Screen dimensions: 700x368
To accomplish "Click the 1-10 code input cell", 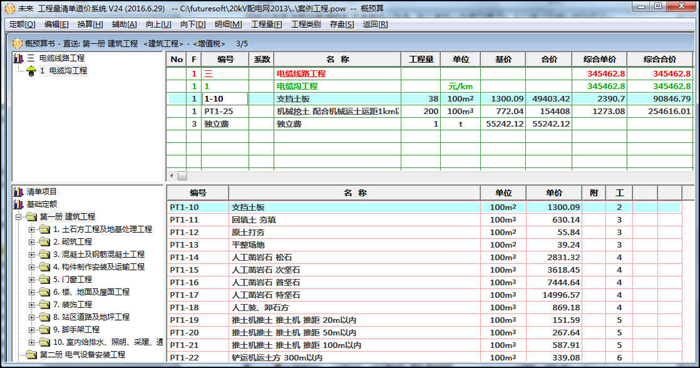I will (x=225, y=99).
